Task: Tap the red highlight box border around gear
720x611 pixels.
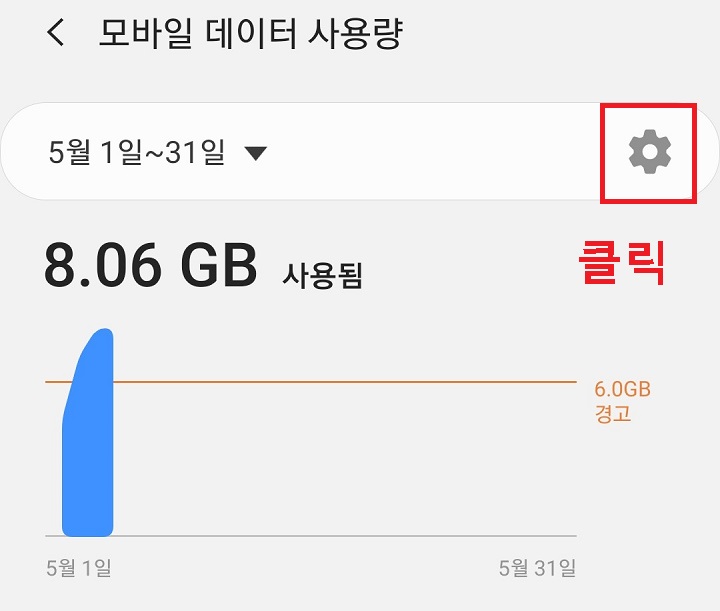Action: tap(648, 106)
